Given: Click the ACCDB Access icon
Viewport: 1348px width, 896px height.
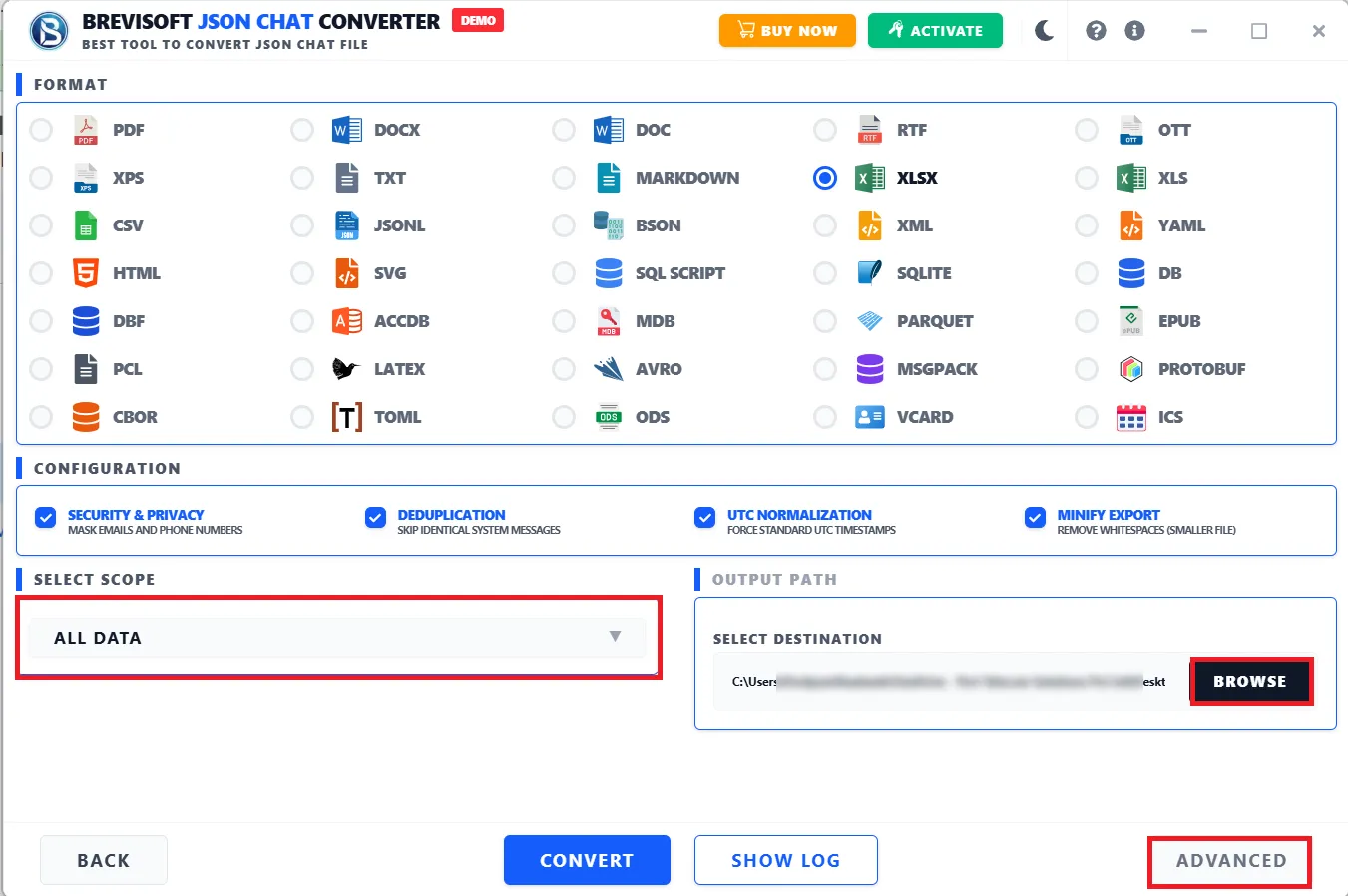Looking at the screenshot, I should point(347,321).
